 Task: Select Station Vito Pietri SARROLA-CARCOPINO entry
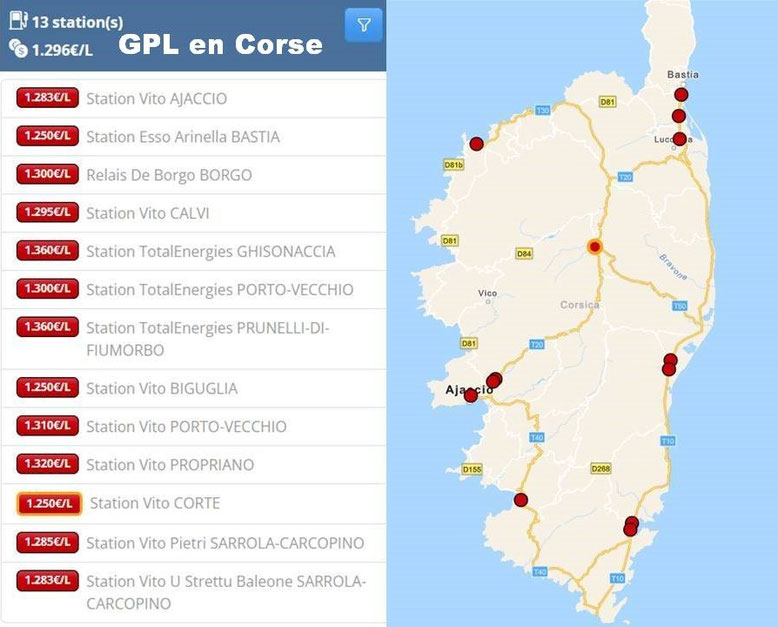[x=194, y=543]
